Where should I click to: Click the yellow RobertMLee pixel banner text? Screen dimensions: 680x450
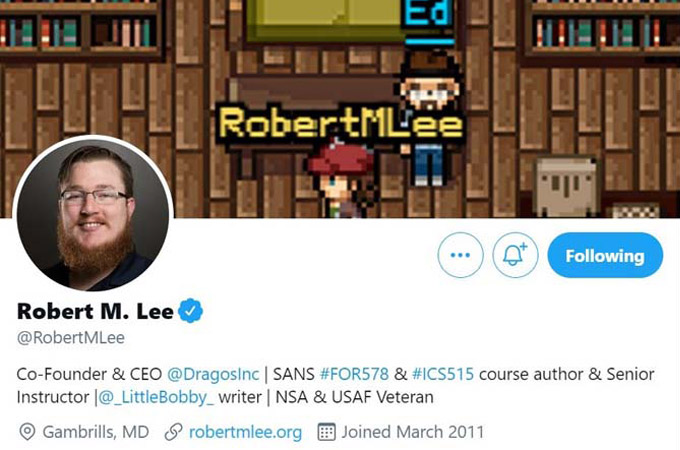[x=340, y=124]
